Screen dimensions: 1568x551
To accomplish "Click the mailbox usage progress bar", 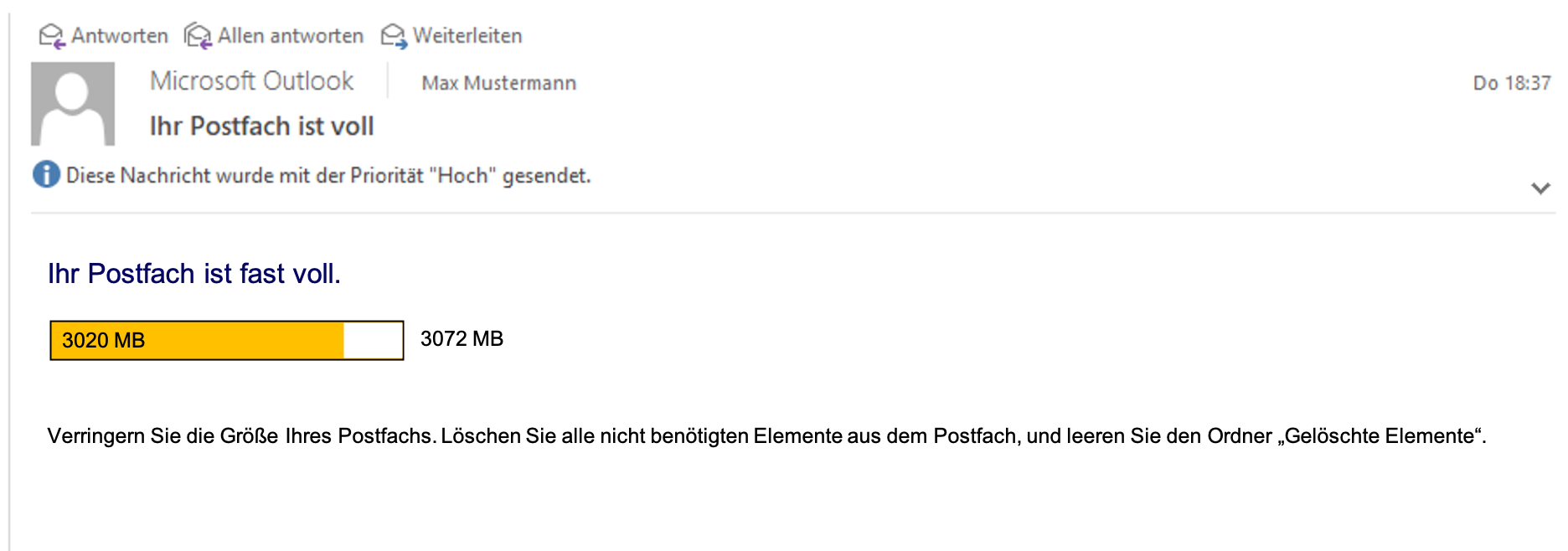I will pos(224,340).
